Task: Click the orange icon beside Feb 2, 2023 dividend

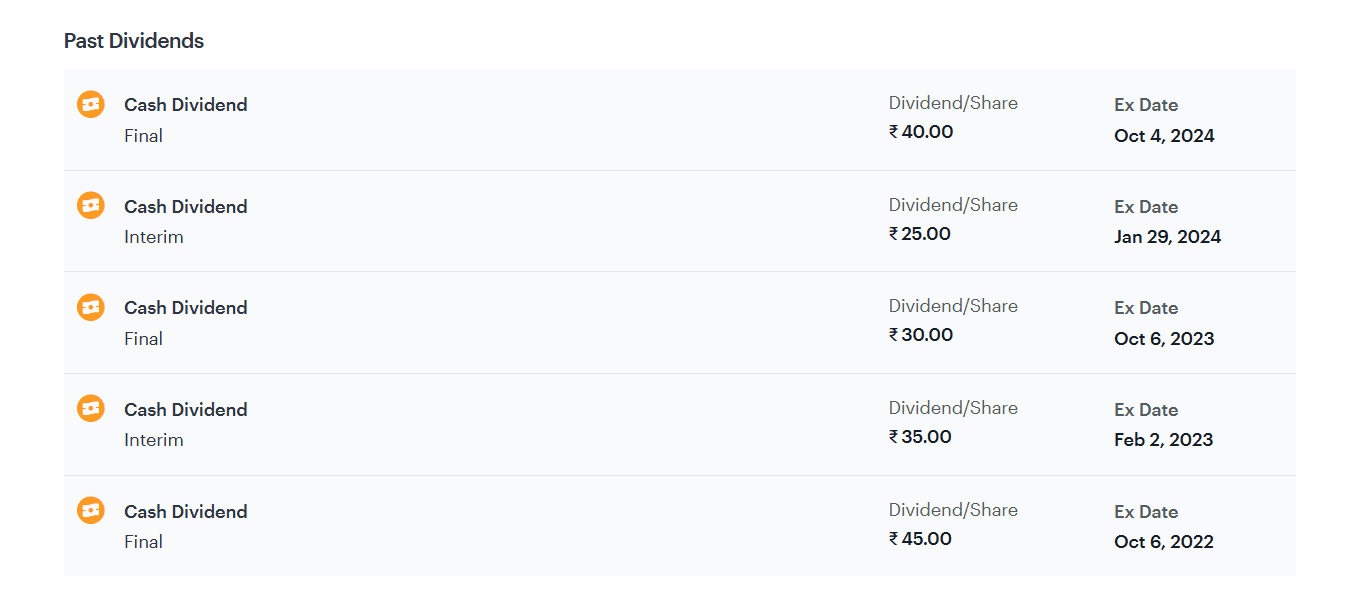Action: tap(91, 409)
